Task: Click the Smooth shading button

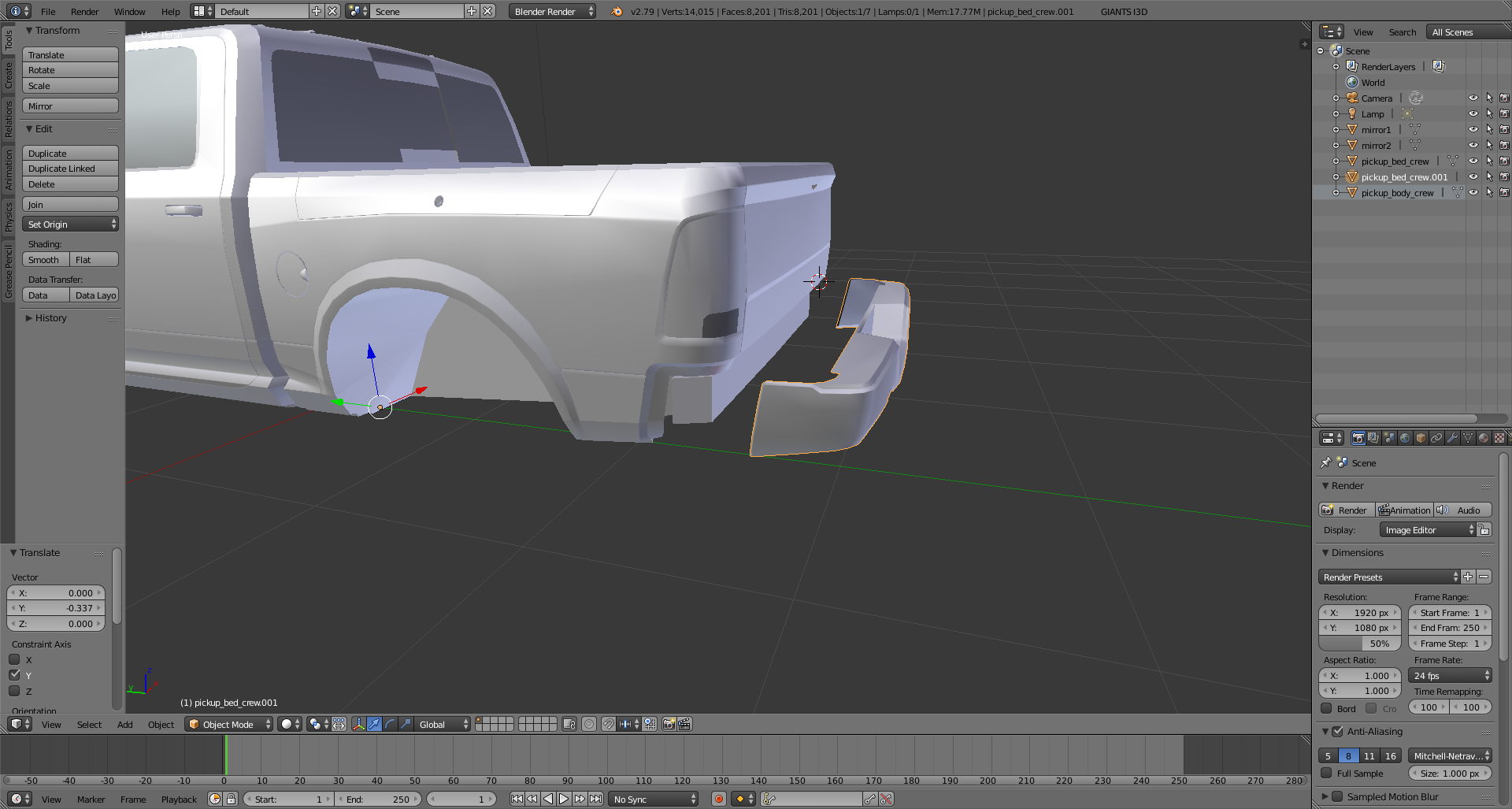Action: point(44,260)
